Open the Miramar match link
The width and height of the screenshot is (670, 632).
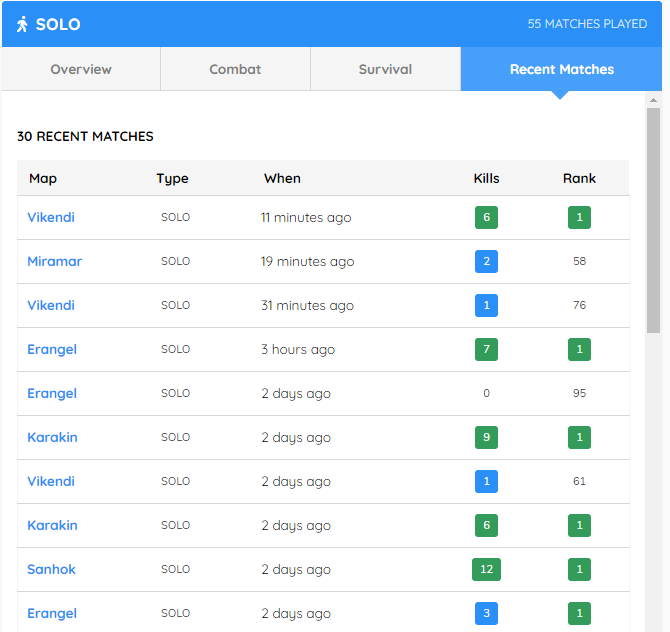pyautogui.click(x=55, y=262)
